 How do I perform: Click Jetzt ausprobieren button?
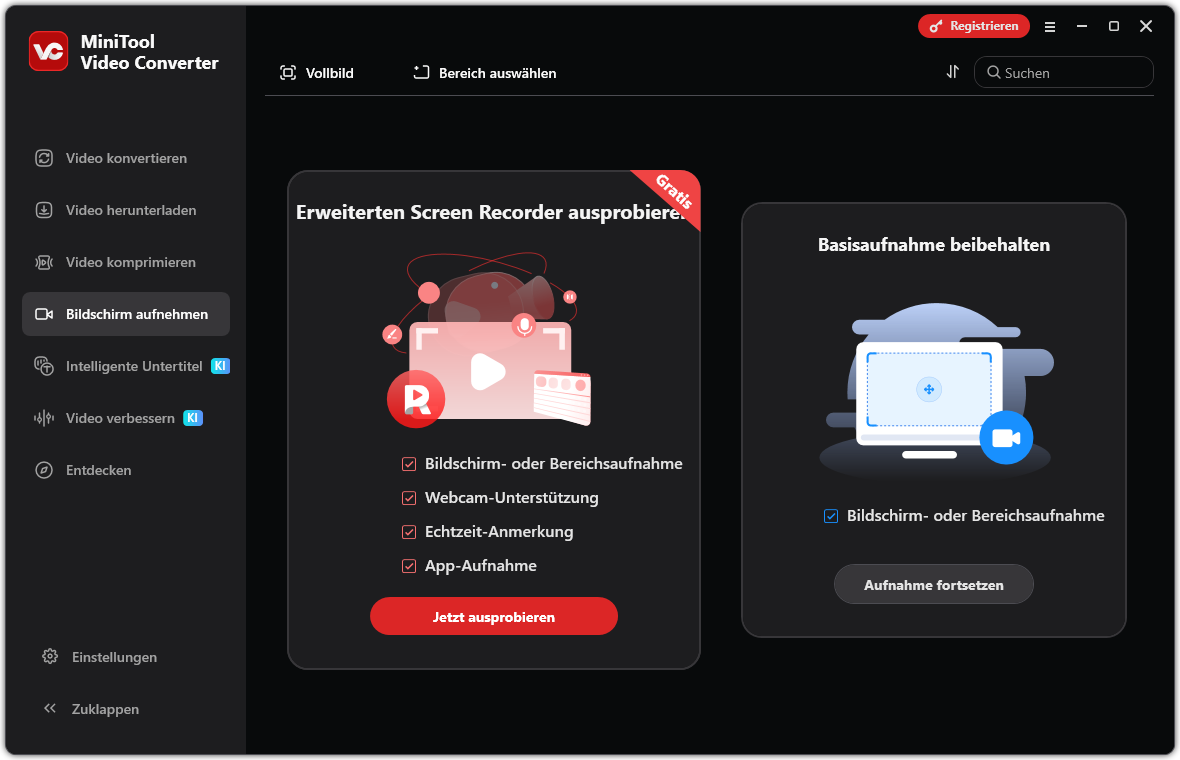pyautogui.click(x=494, y=616)
